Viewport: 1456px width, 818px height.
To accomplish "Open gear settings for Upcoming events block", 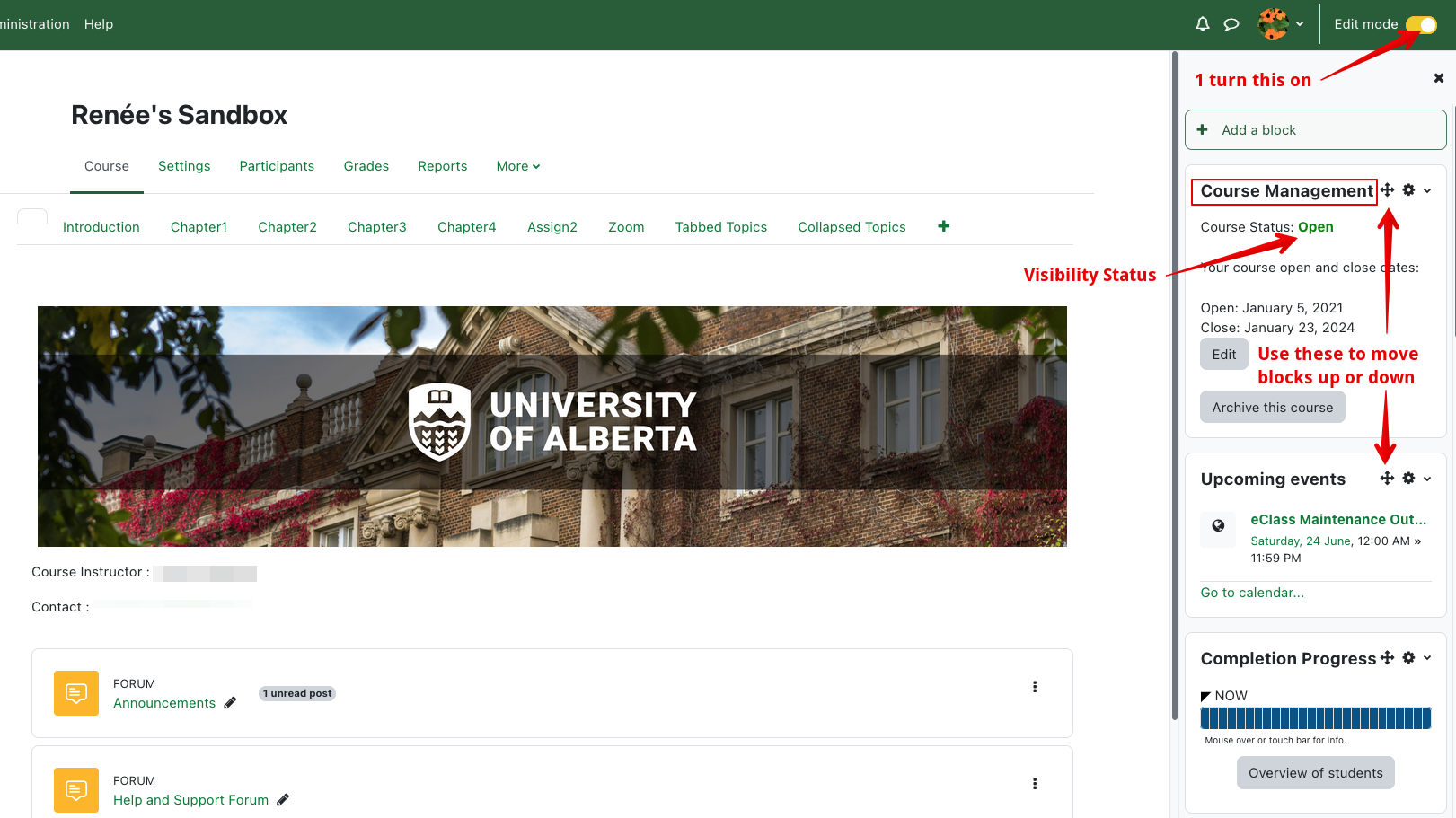I will coord(1408,479).
